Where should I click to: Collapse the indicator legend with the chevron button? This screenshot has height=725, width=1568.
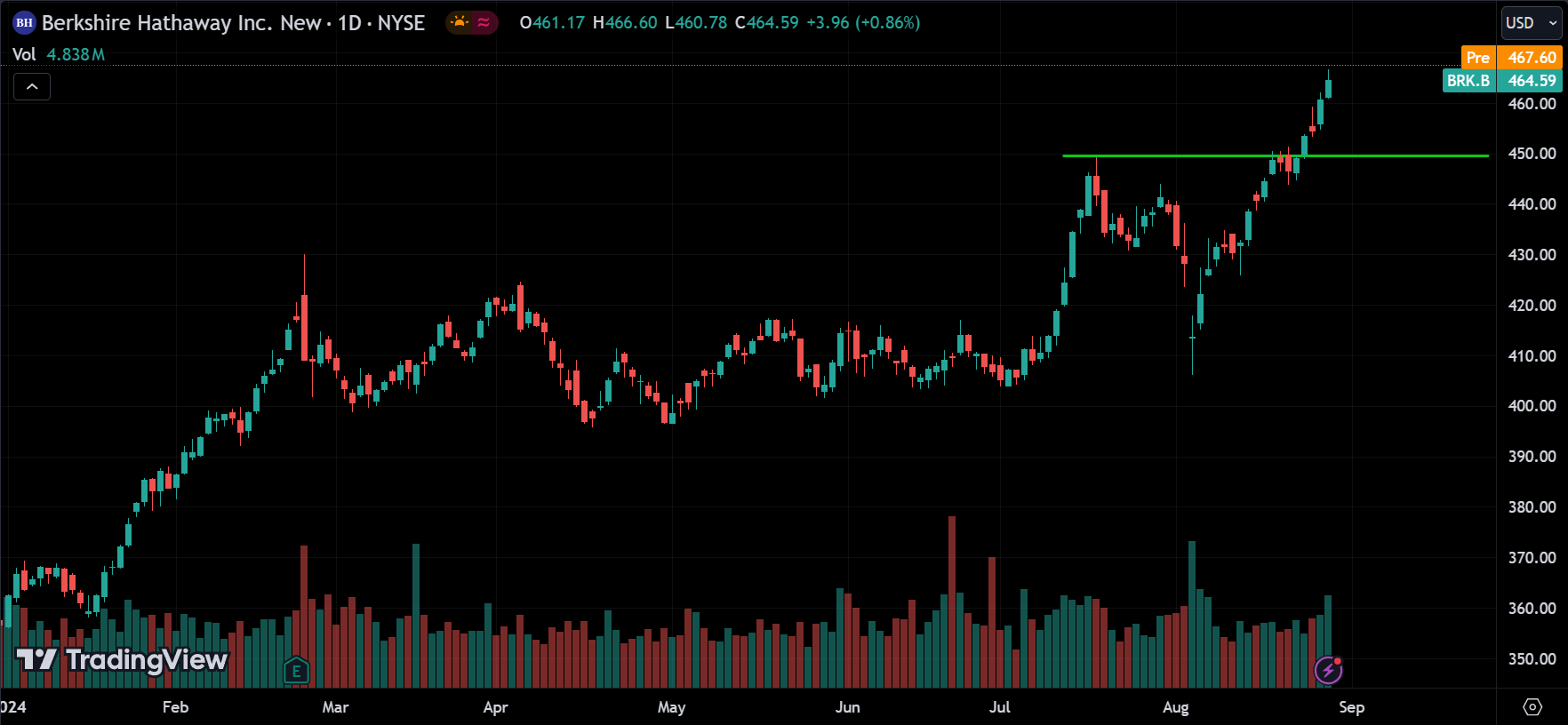pos(32,87)
